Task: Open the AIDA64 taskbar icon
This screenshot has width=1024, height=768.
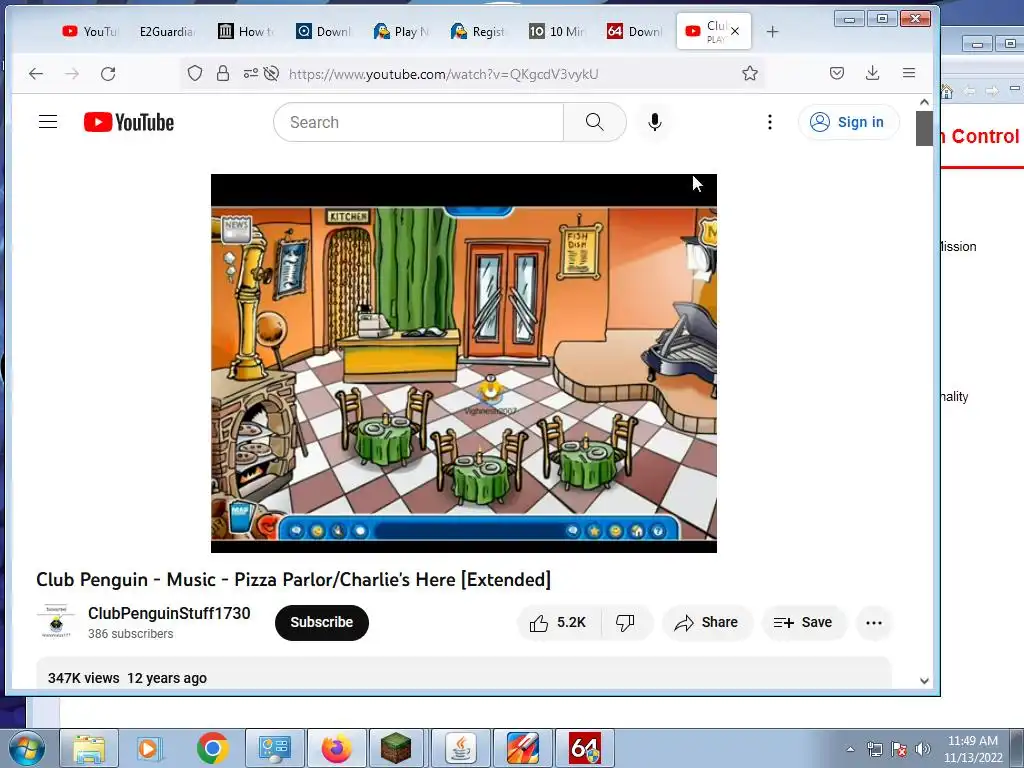Action: coord(584,748)
